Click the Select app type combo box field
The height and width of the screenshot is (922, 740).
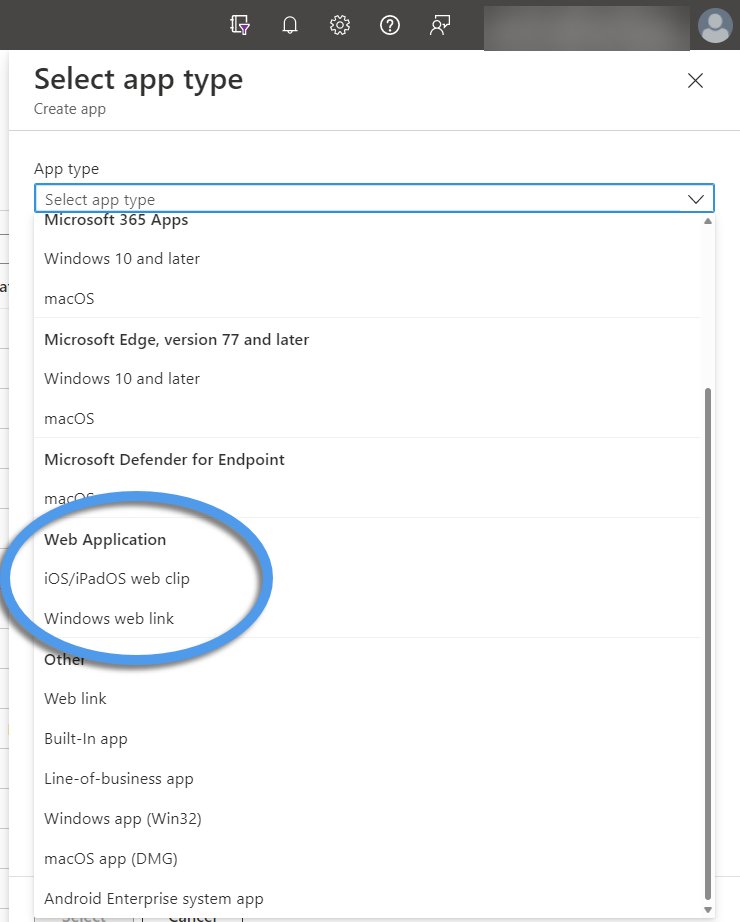pos(374,199)
